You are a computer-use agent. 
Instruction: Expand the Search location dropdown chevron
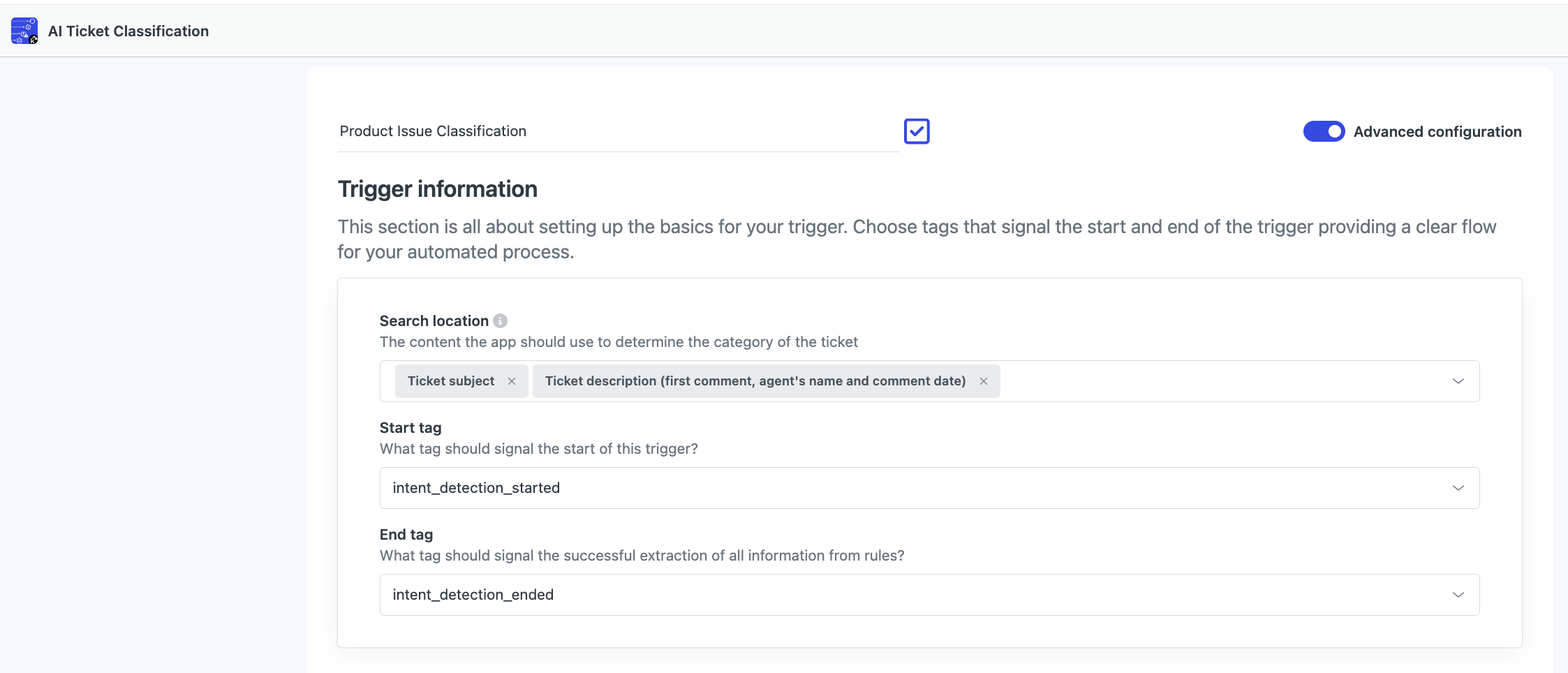click(x=1458, y=381)
